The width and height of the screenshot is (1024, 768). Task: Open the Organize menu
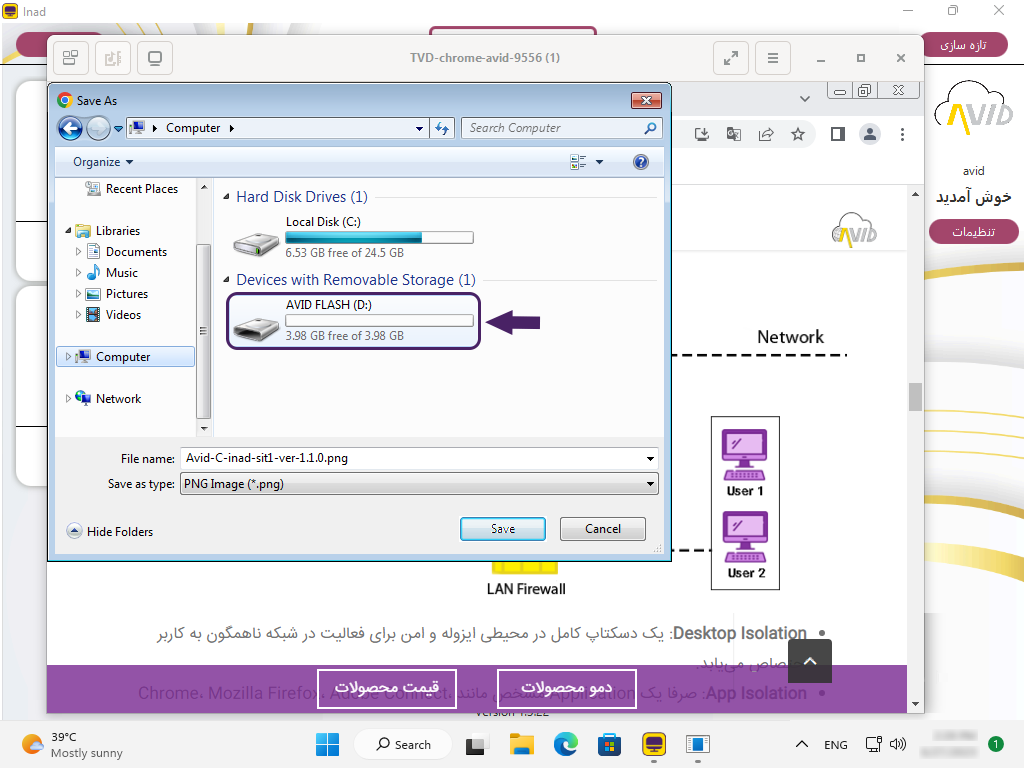(103, 162)
